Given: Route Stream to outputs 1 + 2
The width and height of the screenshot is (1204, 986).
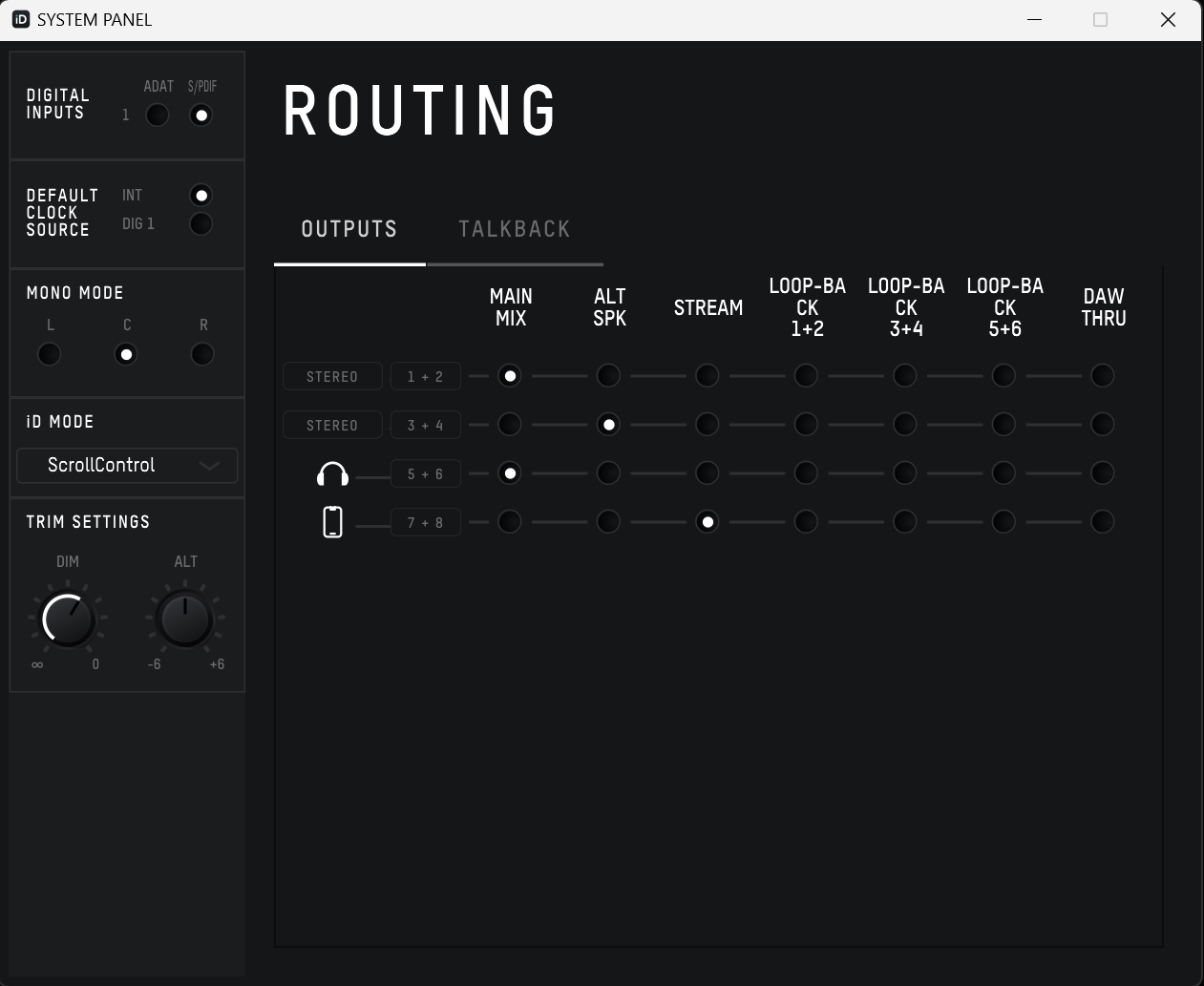Looking at the screenshot, I should 708,376.
